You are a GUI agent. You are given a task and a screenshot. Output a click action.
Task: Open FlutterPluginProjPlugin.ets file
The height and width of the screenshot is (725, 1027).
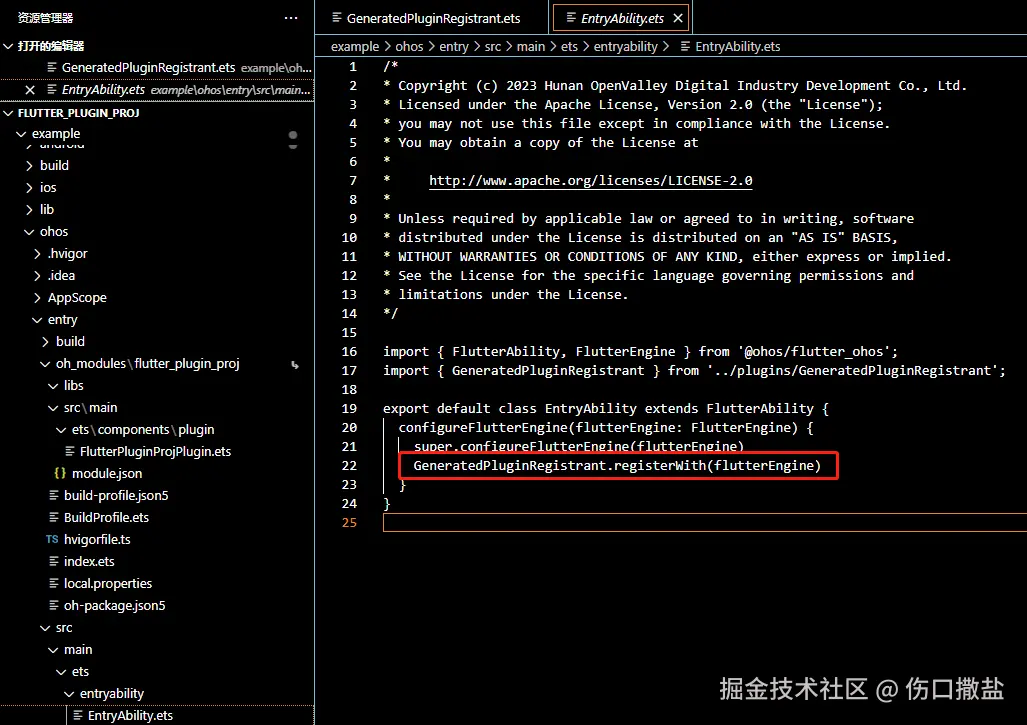click(x=155, y=451)
